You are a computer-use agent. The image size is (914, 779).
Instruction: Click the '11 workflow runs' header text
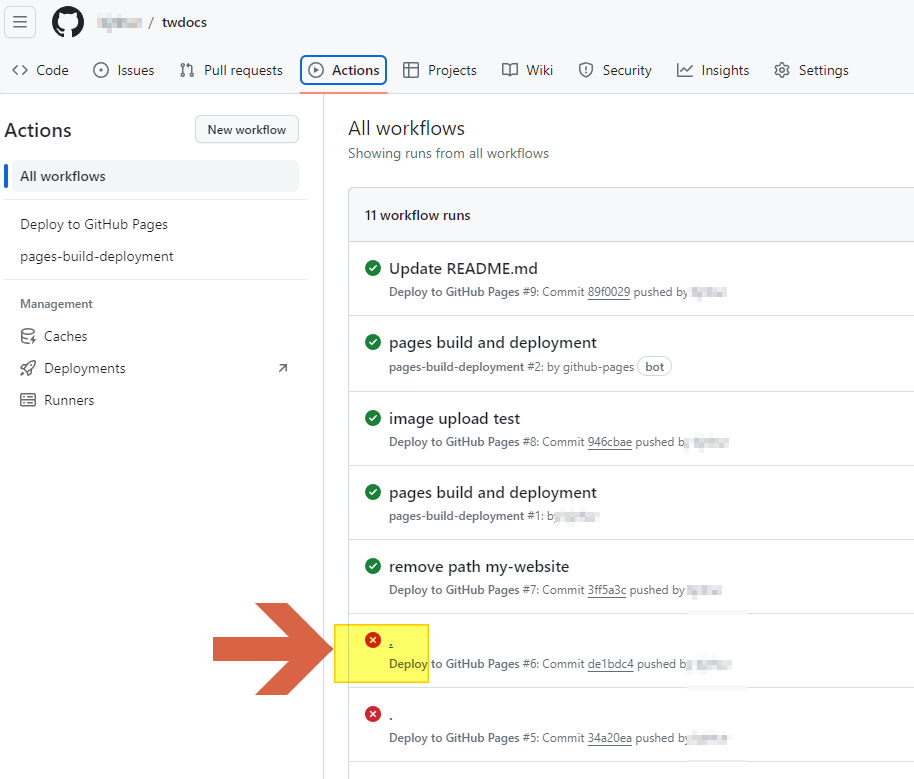pos(417,215)
